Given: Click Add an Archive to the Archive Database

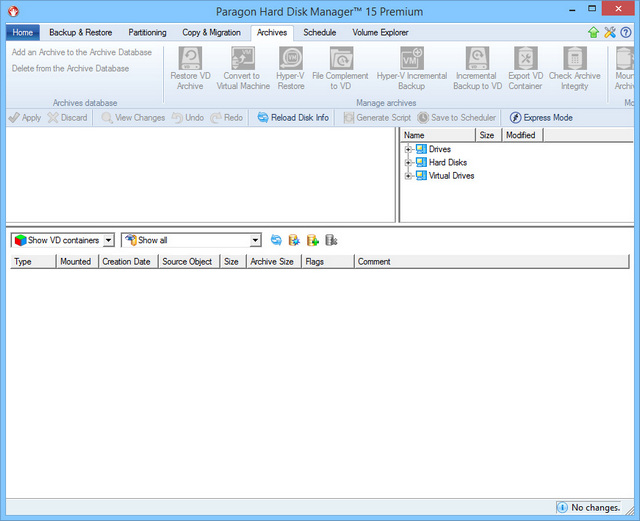Looking at the screenshot, I should (x=82, y=52).
